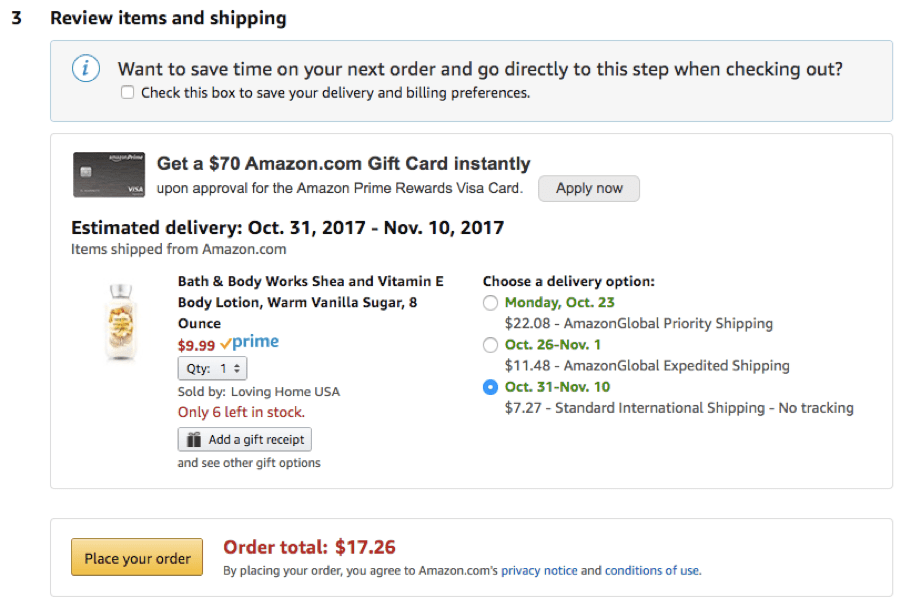Image resolution: width=900 pixels, height=601 pixels.
Task: Click Add a gift receipt
Action: tap(244, 439)
